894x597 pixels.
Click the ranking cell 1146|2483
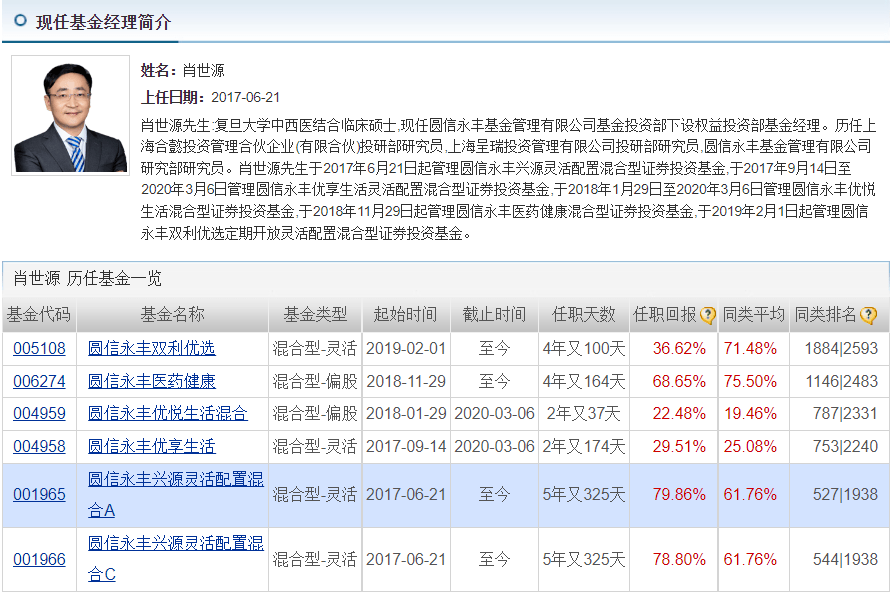coord(841,381)
